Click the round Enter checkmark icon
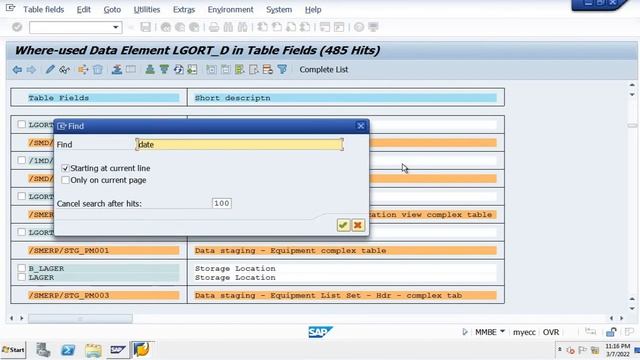The width and height of the screenshot is (640, 360). (17, 27)
